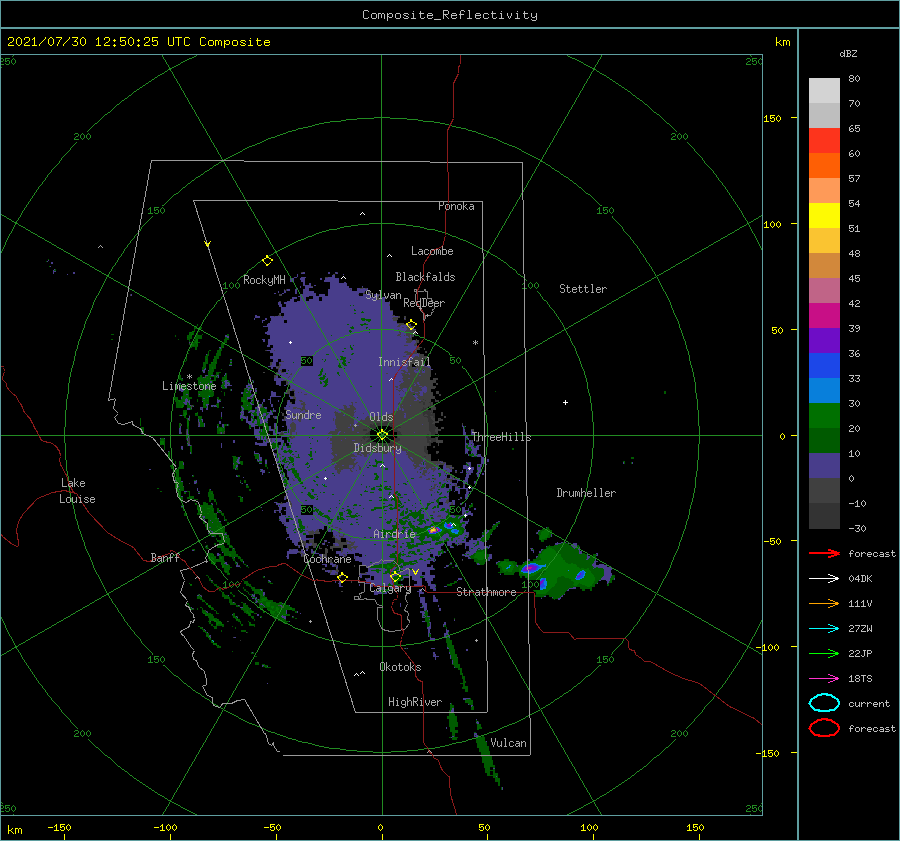Select the blue 36 dBZ color swatch
The width and height of the screenshot is (900, 841).
[x=824, y=366]
